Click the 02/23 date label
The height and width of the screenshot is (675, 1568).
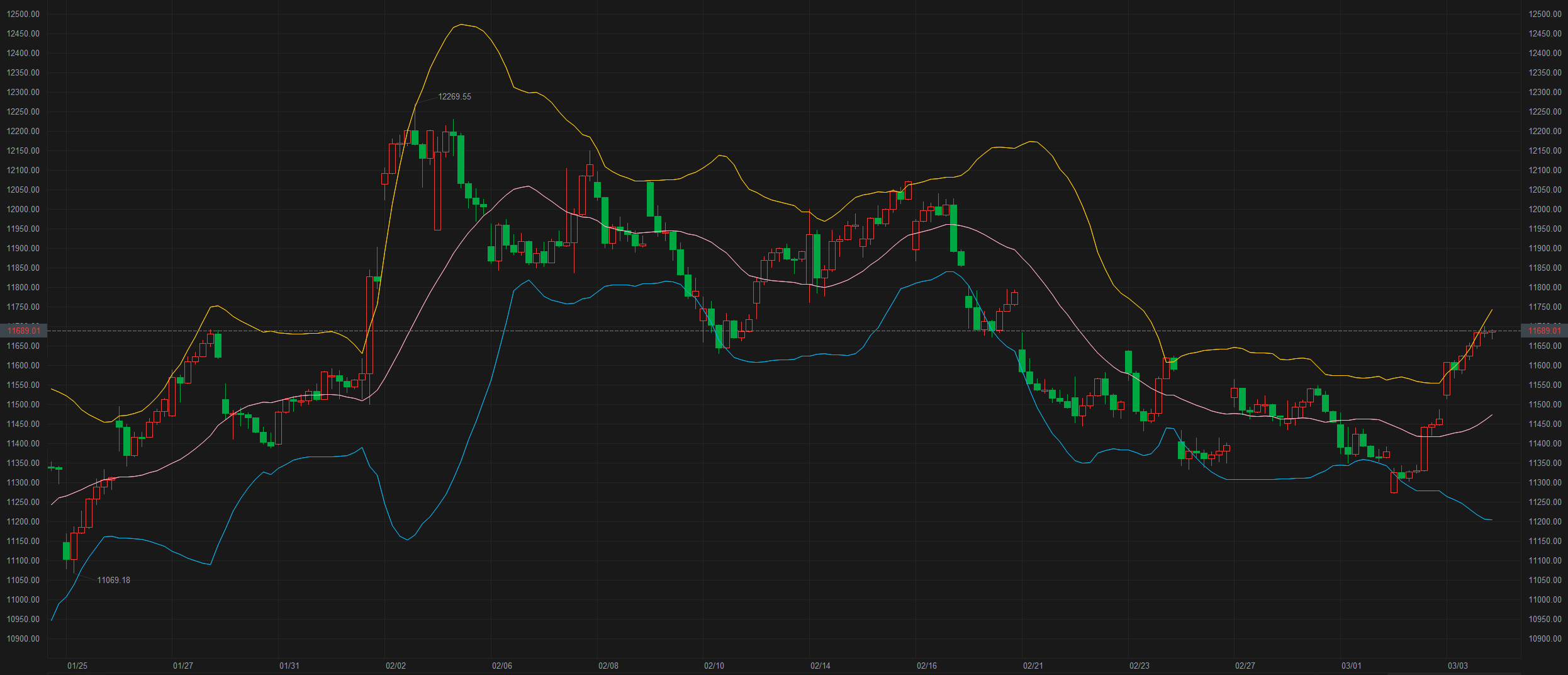coord(1140,666)
